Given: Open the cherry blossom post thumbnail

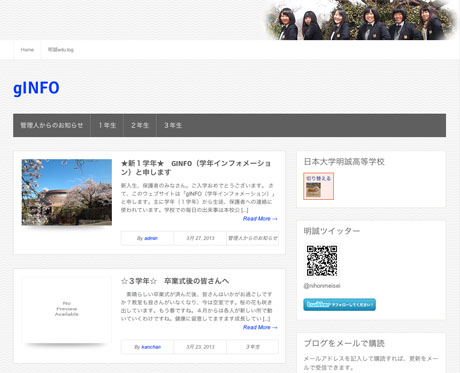Looking at the screenshot, I should (x=67, y=192).
